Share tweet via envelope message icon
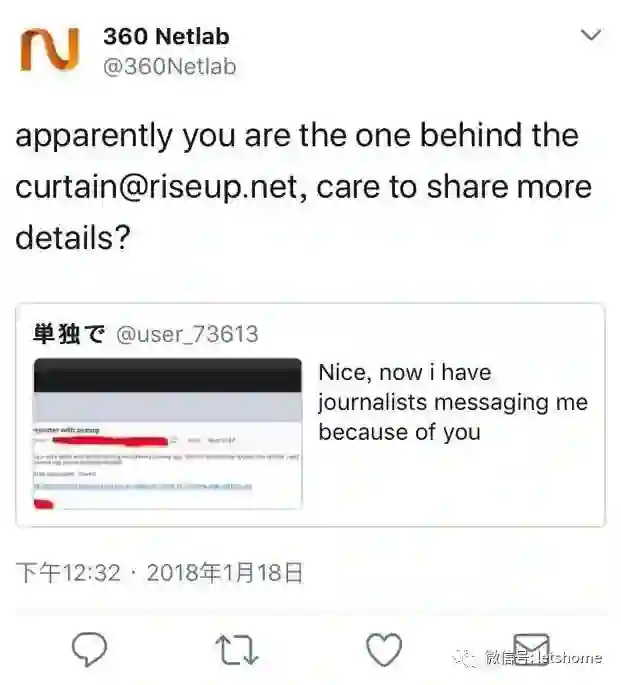This screenshot has width=621, height=685. 531,648
